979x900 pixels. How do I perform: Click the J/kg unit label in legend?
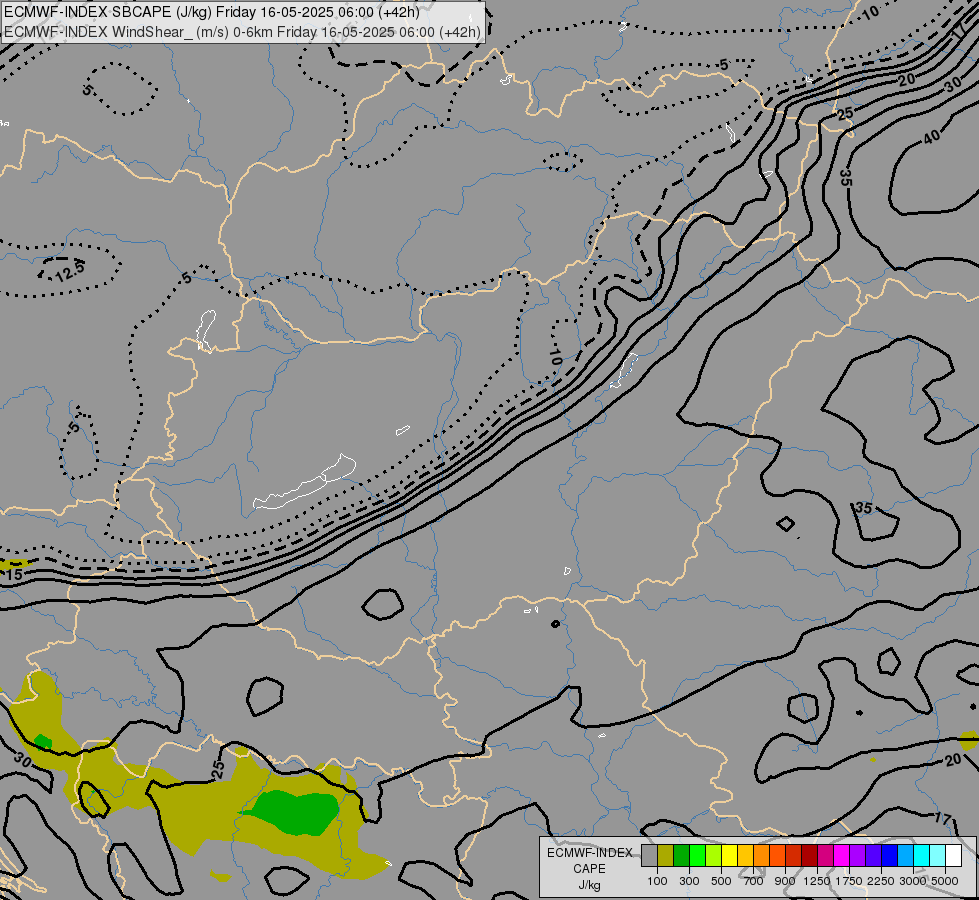(x=589, y=885)
